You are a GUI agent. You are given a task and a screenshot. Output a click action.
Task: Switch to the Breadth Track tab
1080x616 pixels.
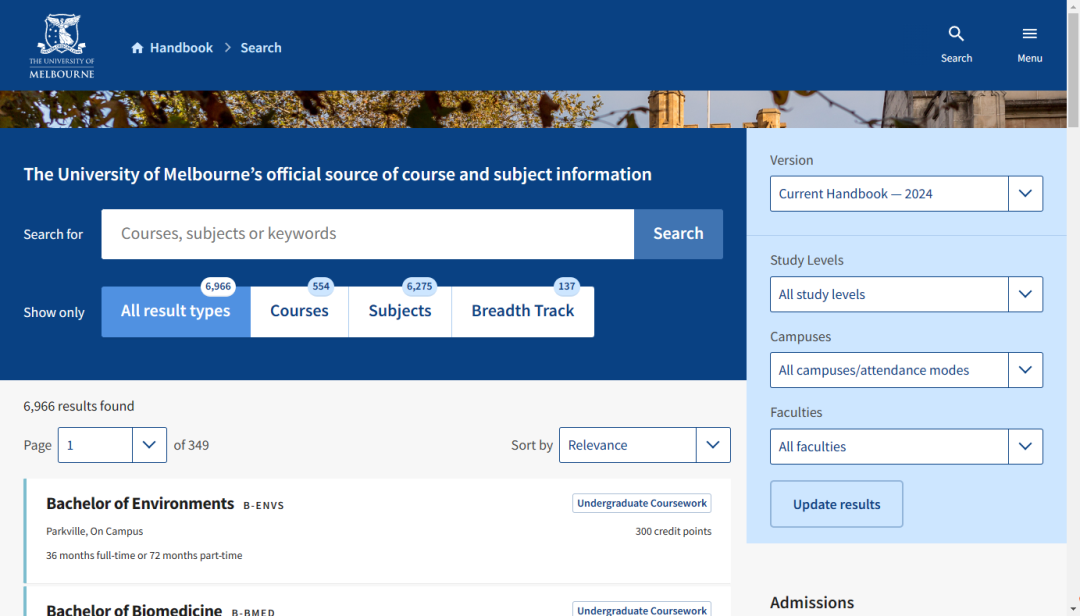click(523, 311)
